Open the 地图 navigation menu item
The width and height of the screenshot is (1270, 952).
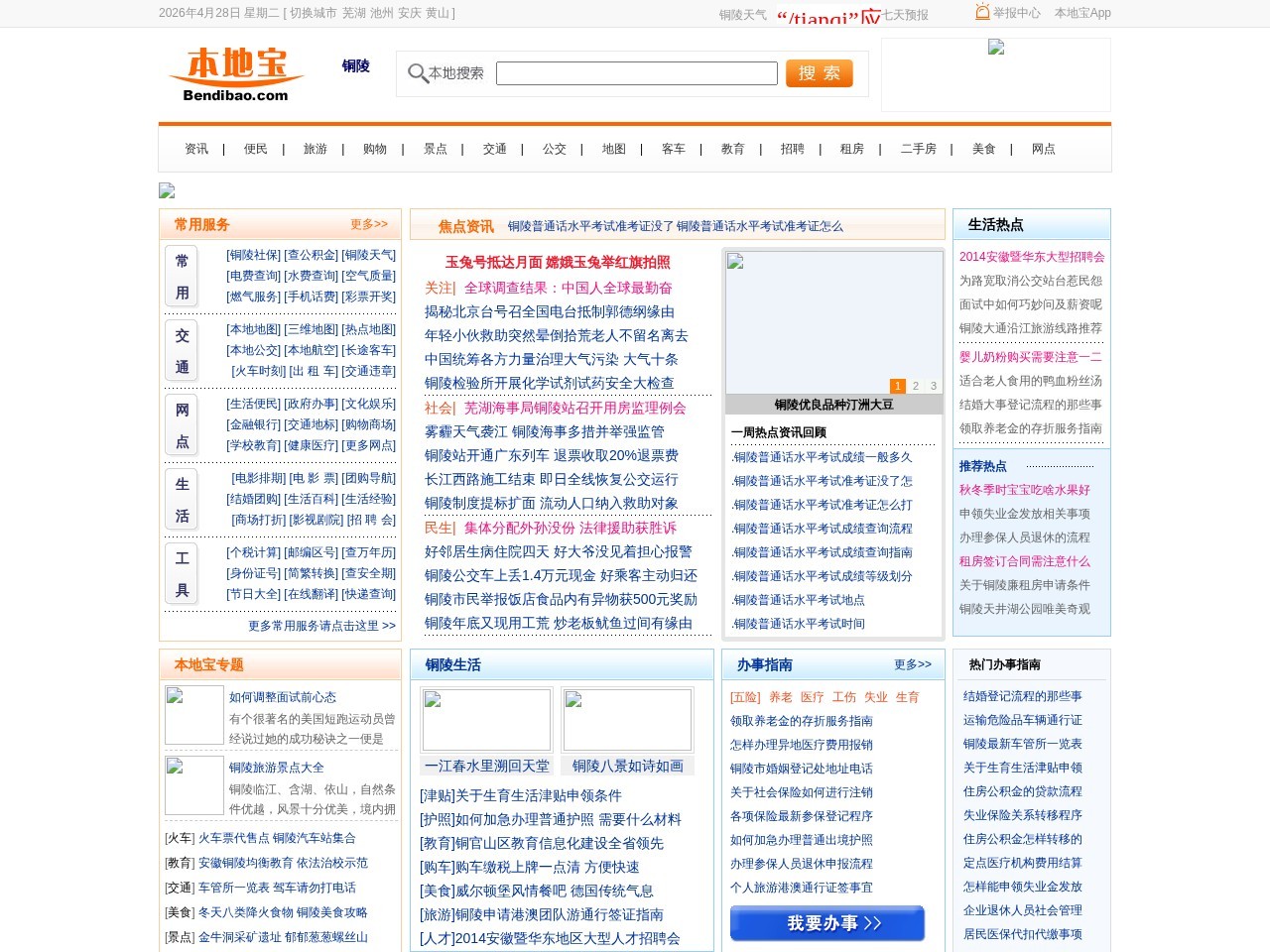(x=614, y=149)
